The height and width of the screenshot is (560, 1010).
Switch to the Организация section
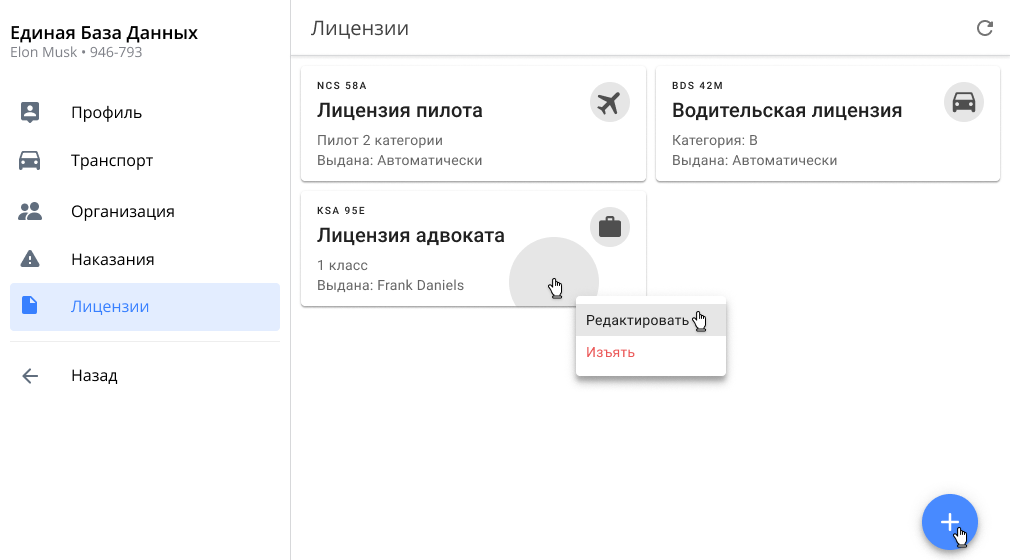[122, 211]
